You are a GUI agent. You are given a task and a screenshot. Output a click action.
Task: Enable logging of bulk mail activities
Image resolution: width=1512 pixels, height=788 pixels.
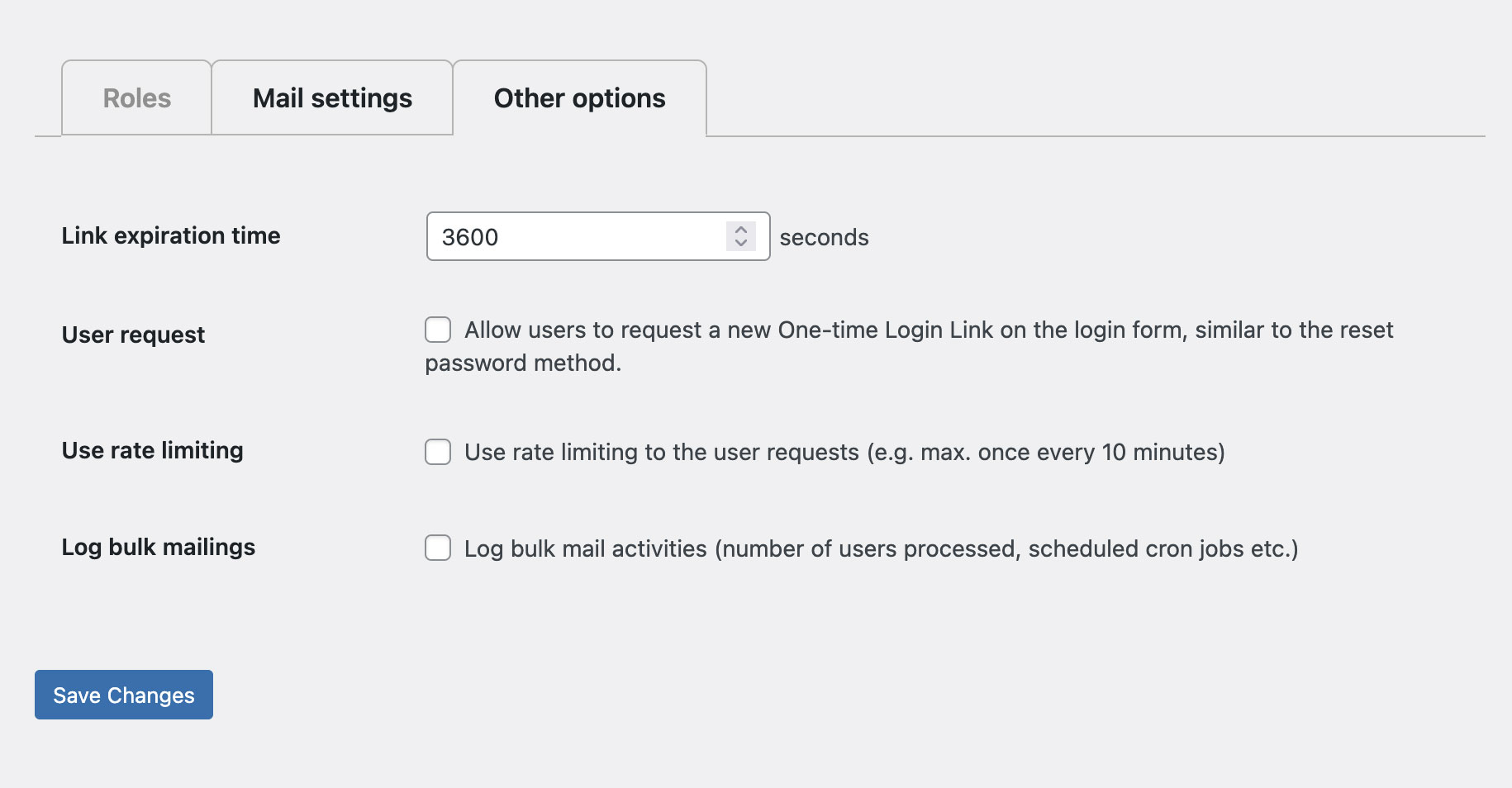tap(437, 548)
